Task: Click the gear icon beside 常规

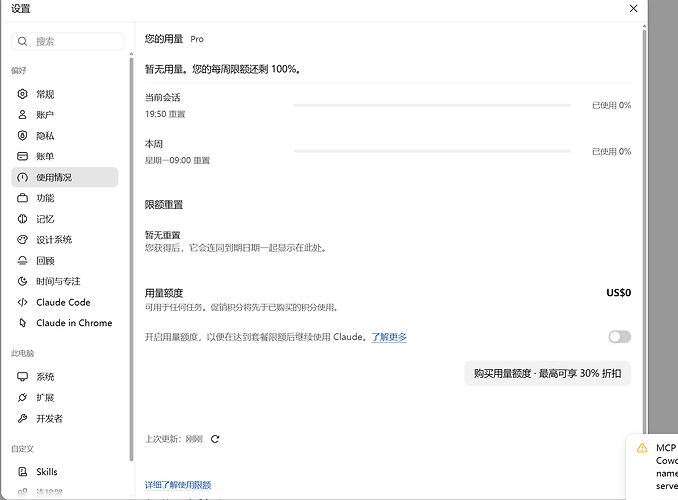Action: (22, 94)
